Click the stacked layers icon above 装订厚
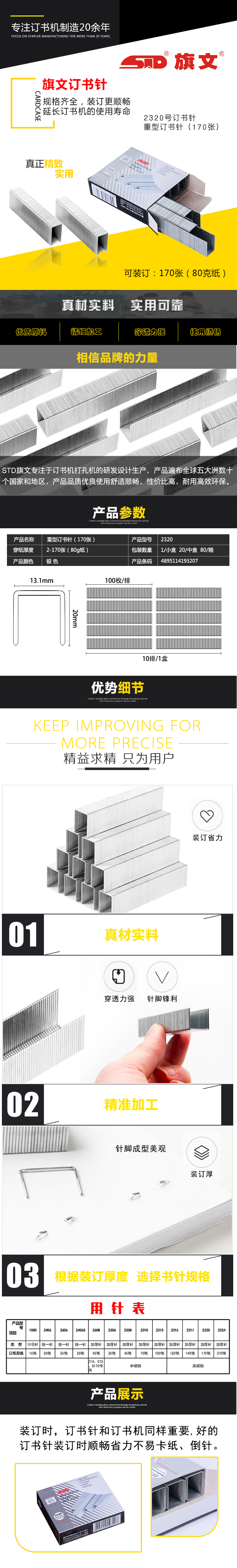 point(202,1152)
